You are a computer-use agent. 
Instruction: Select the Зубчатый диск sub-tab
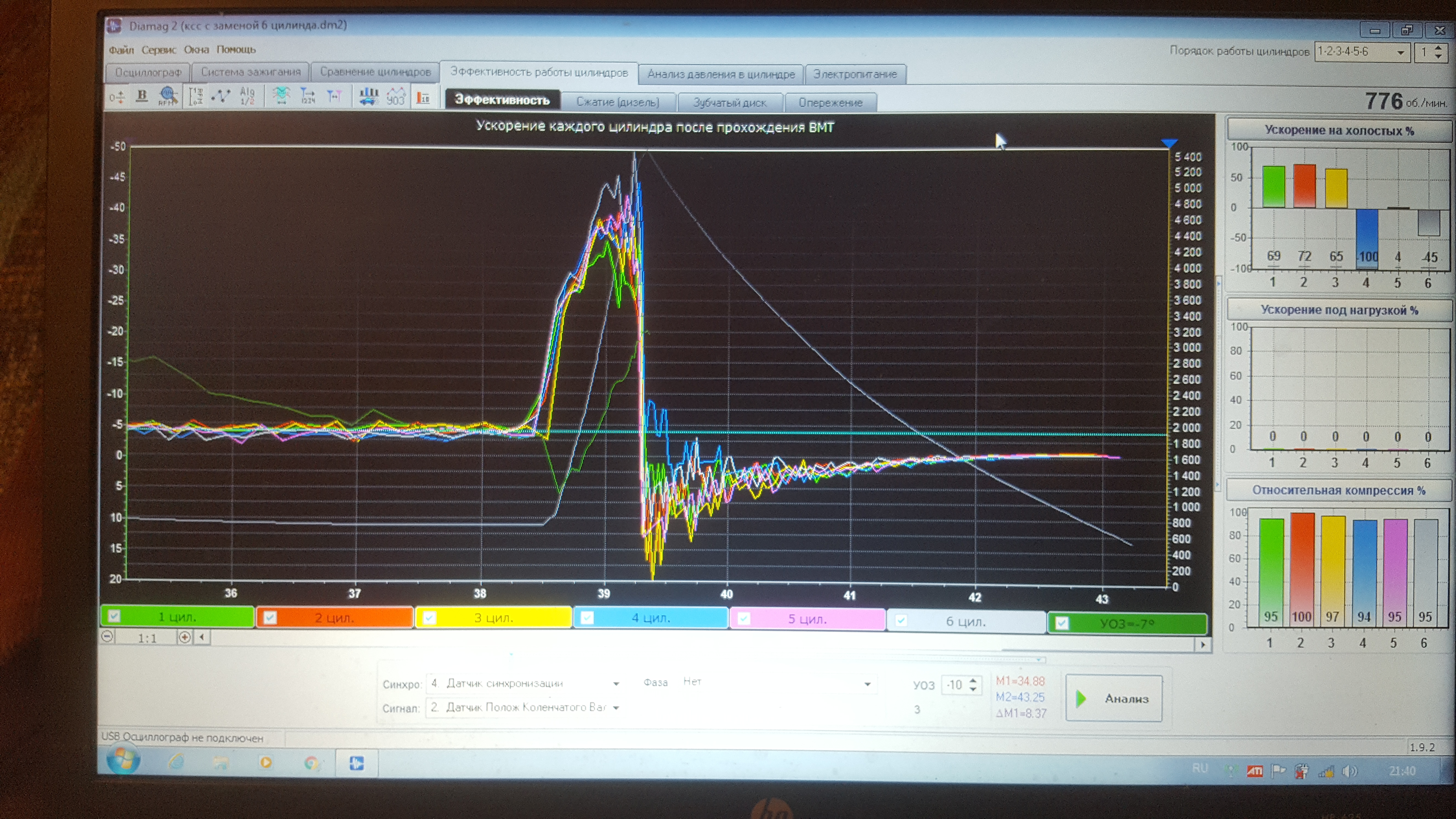[x=730, y=103]
